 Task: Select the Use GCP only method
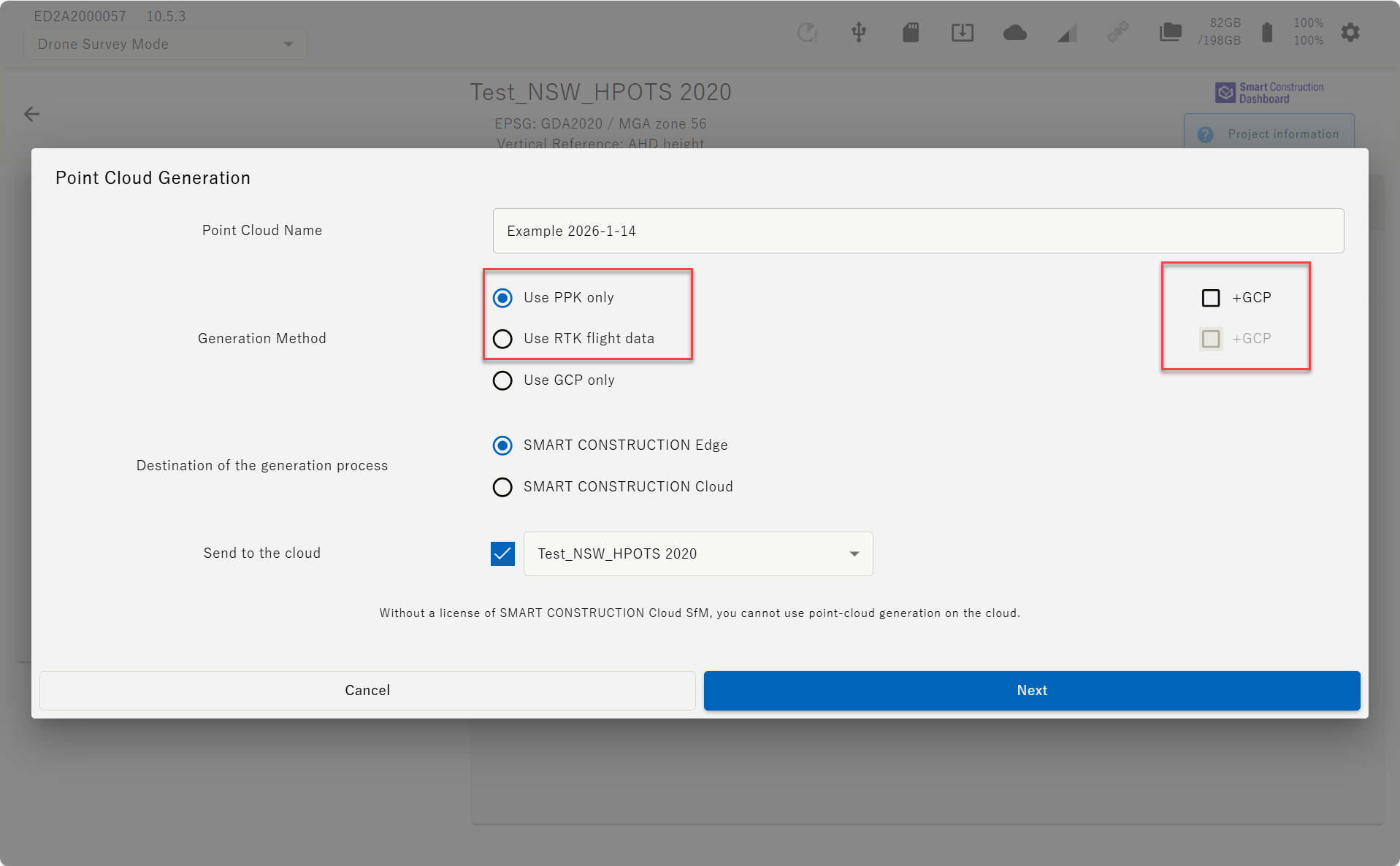[502, 380]
